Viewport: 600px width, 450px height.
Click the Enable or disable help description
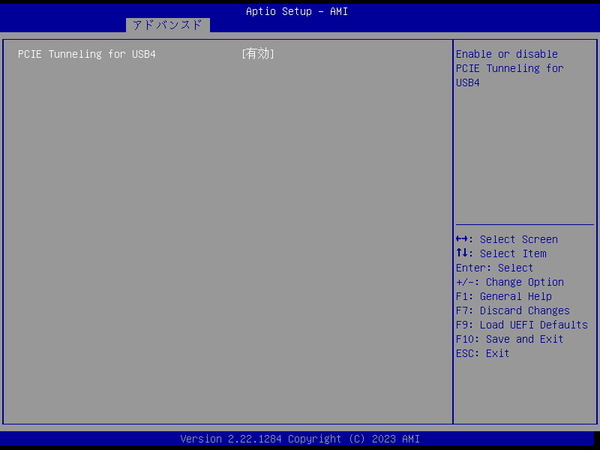tap(509, 68)
